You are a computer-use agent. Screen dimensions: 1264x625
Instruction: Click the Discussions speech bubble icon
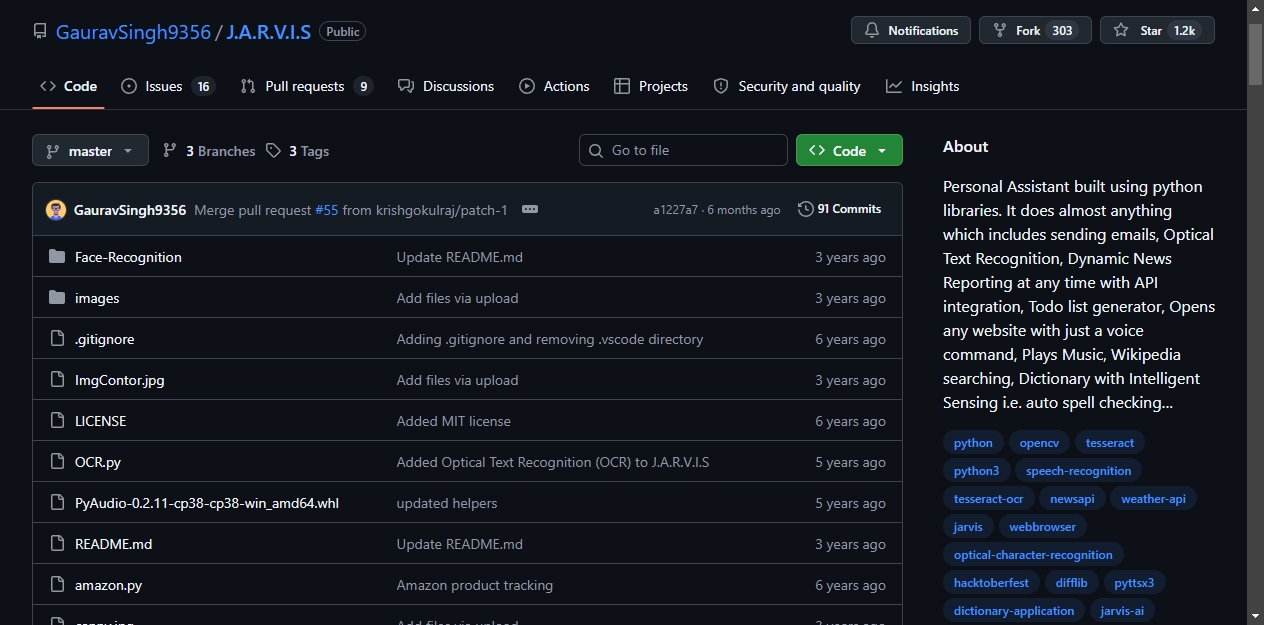coord(406,86)
